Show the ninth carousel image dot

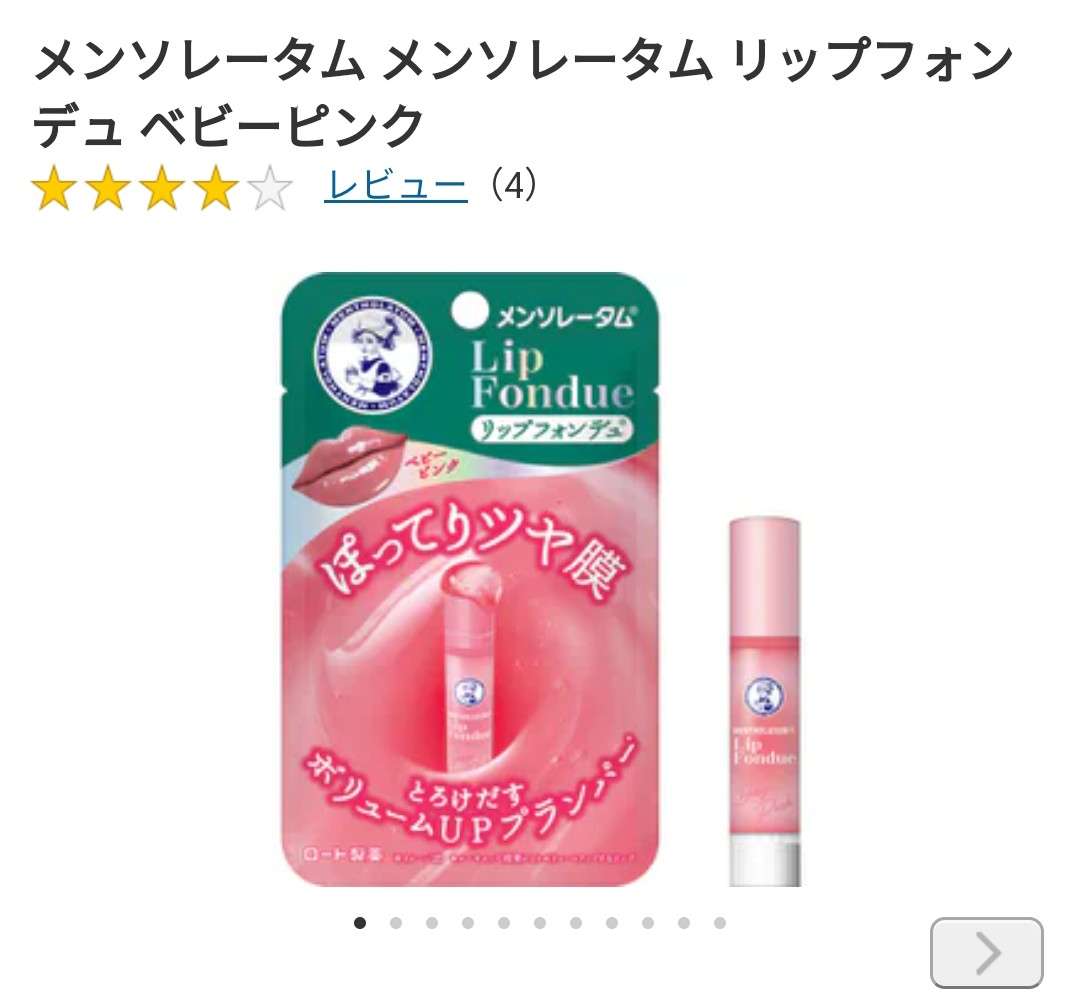pyautogui.click(x=647, y=923)
